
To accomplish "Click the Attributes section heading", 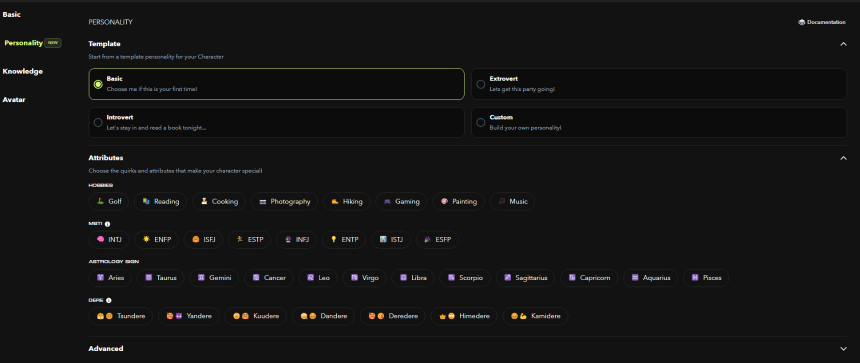I will 106,158.
